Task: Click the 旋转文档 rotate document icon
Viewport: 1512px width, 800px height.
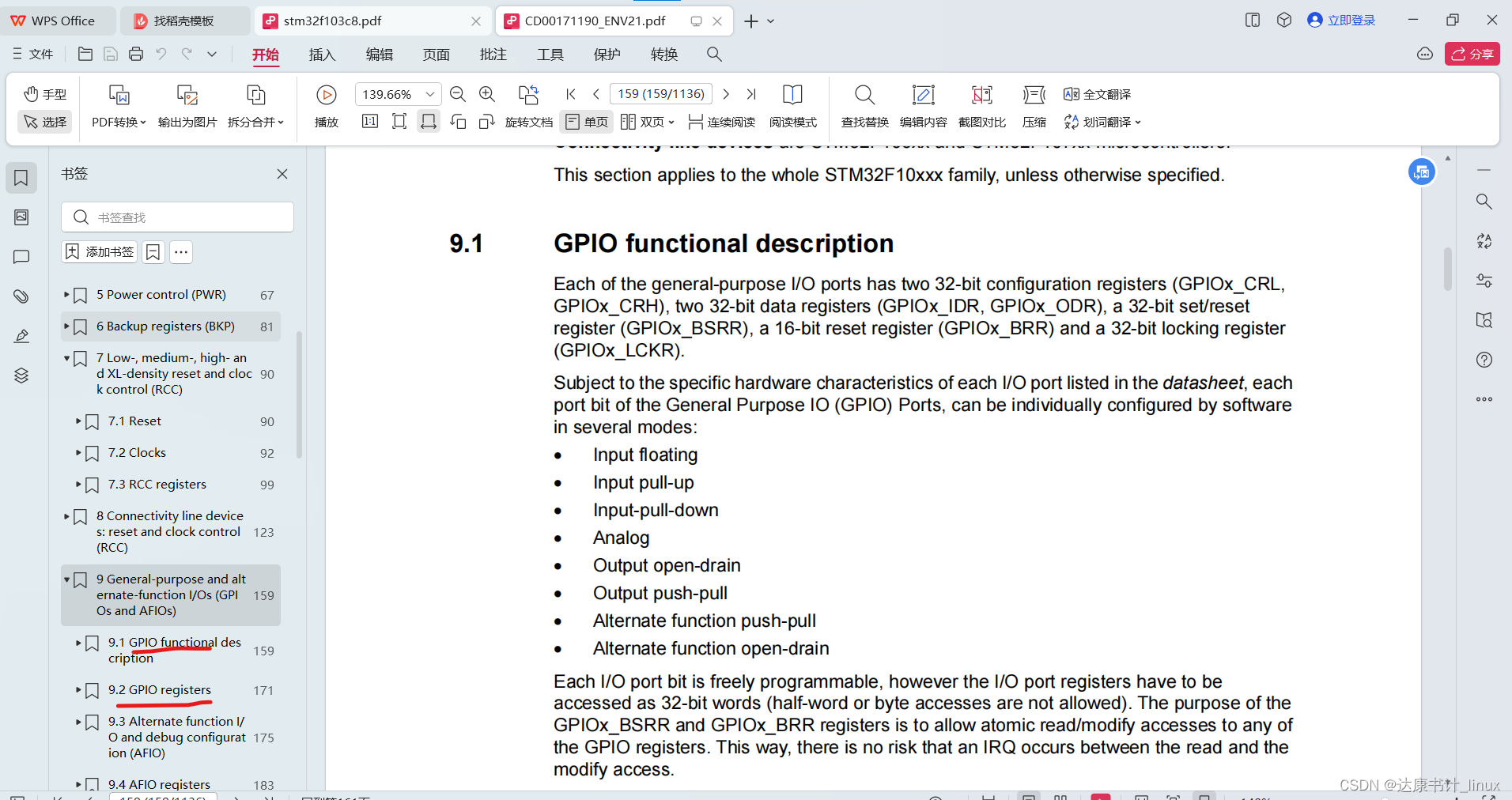Action: coord(528,95)
